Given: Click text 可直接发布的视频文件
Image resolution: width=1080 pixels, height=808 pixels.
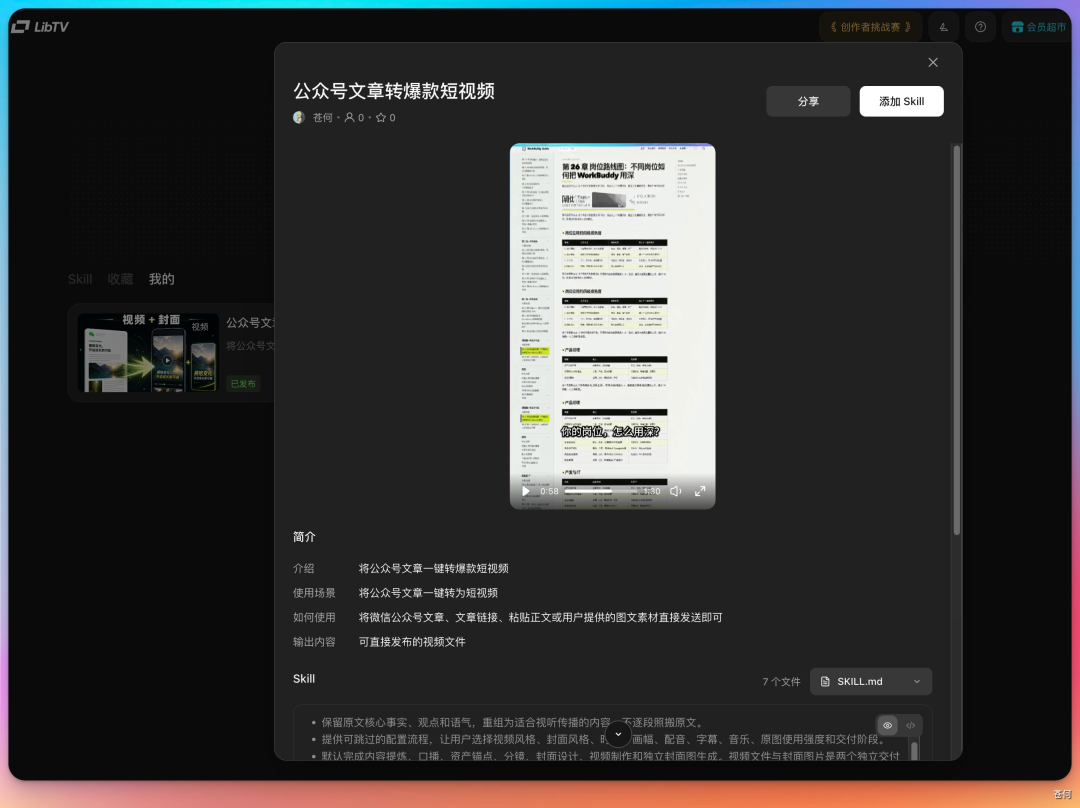Looking at the screenshot, I should click(412, 642).
